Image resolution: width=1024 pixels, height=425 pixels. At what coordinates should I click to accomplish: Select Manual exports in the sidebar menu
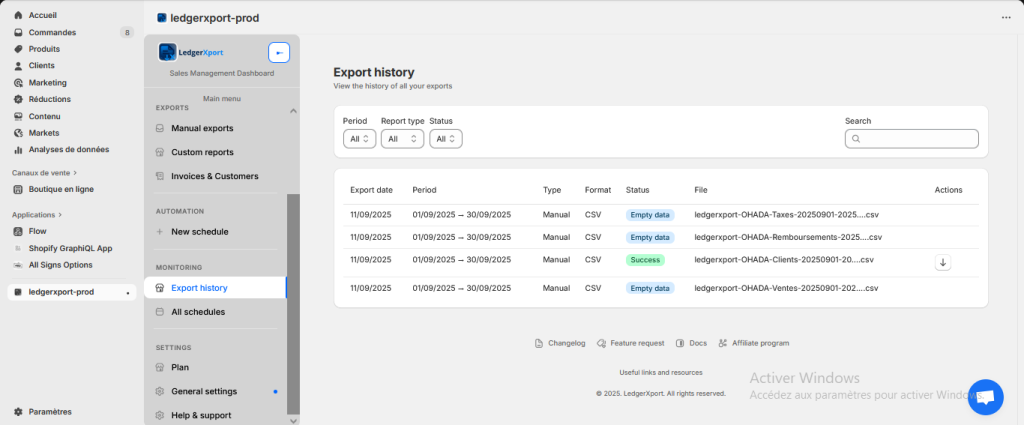pyautogui.click(x=202, y=128)
